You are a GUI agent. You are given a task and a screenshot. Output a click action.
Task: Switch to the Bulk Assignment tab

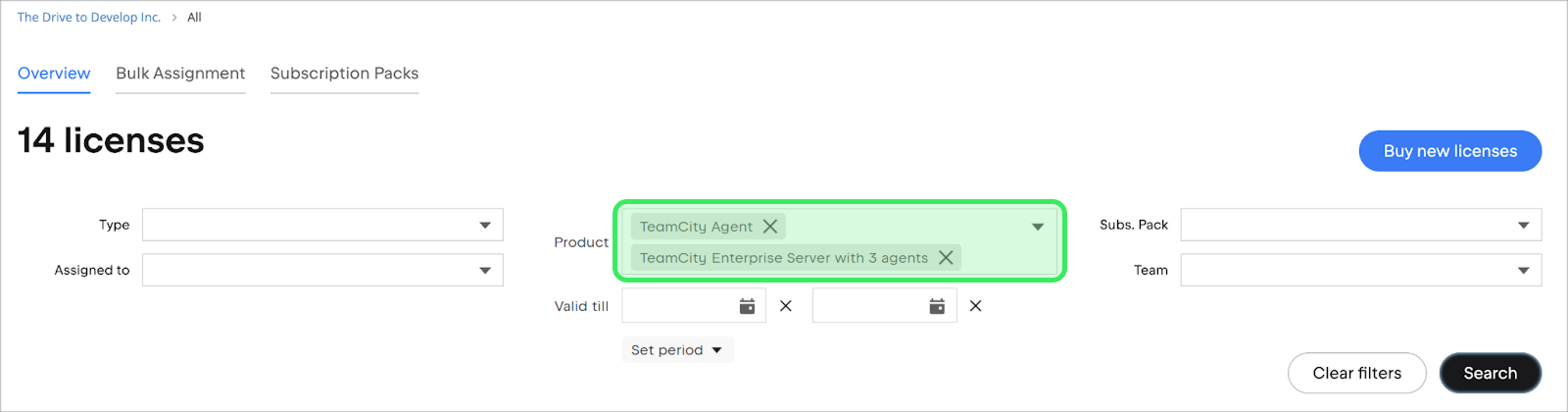point(180,74)
